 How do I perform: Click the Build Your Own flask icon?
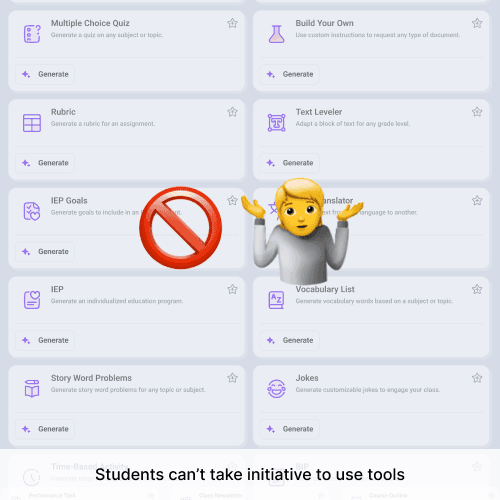(277, 34)
